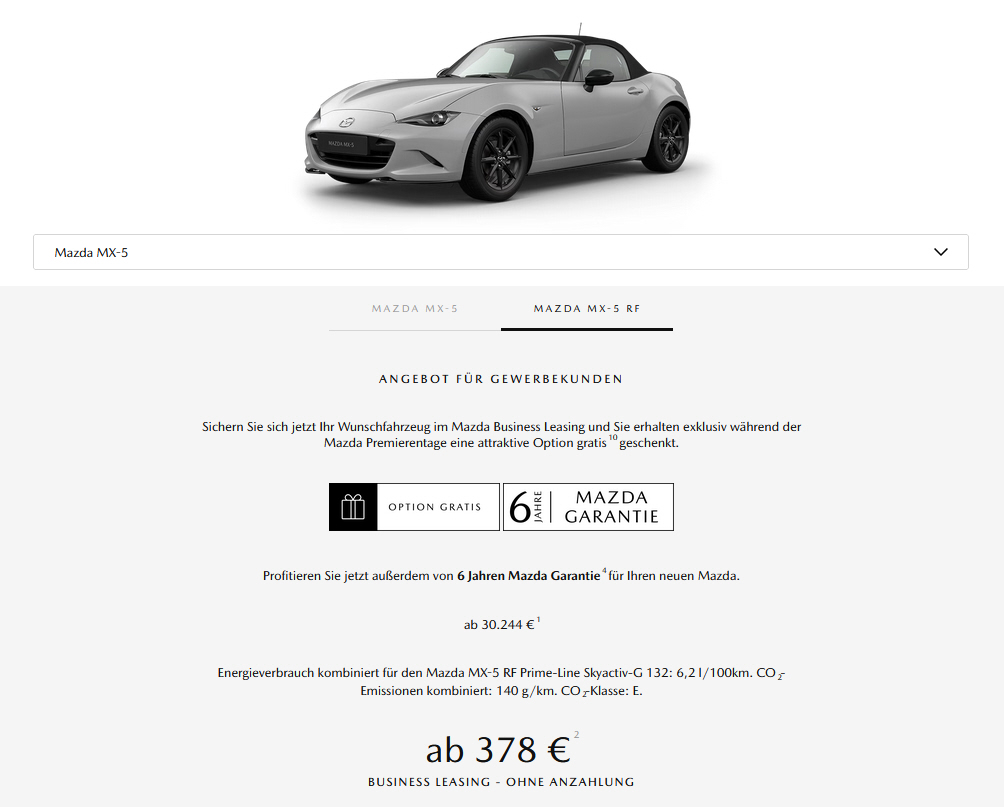This screenshot has height=807, width=1004.
Task: Open footnote 2 beside ab 378 €
Action: tap(576, 735)
